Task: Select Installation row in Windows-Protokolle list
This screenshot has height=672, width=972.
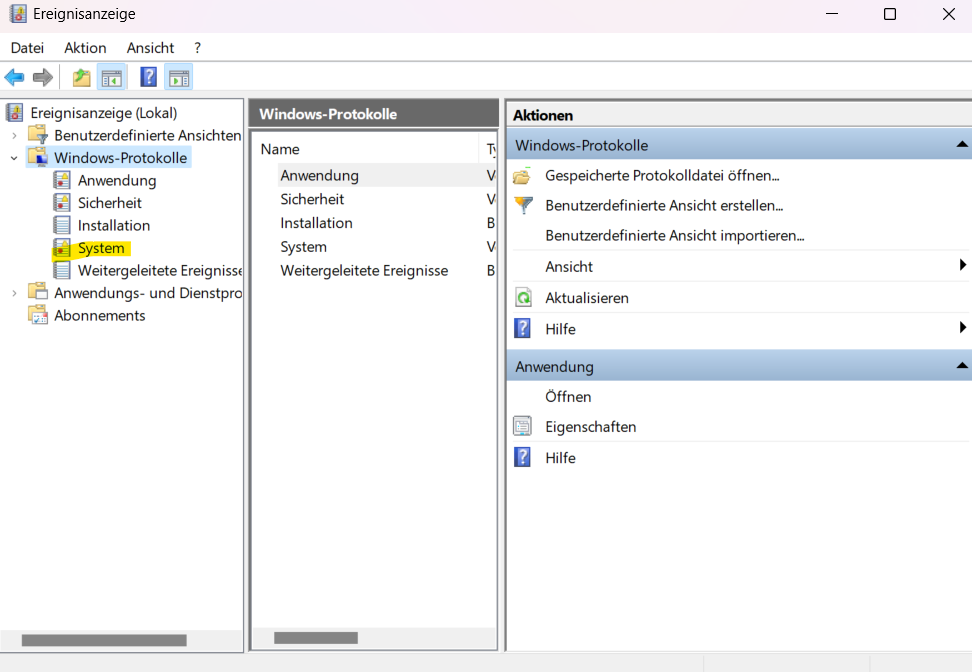Action: tap(387, 223)
